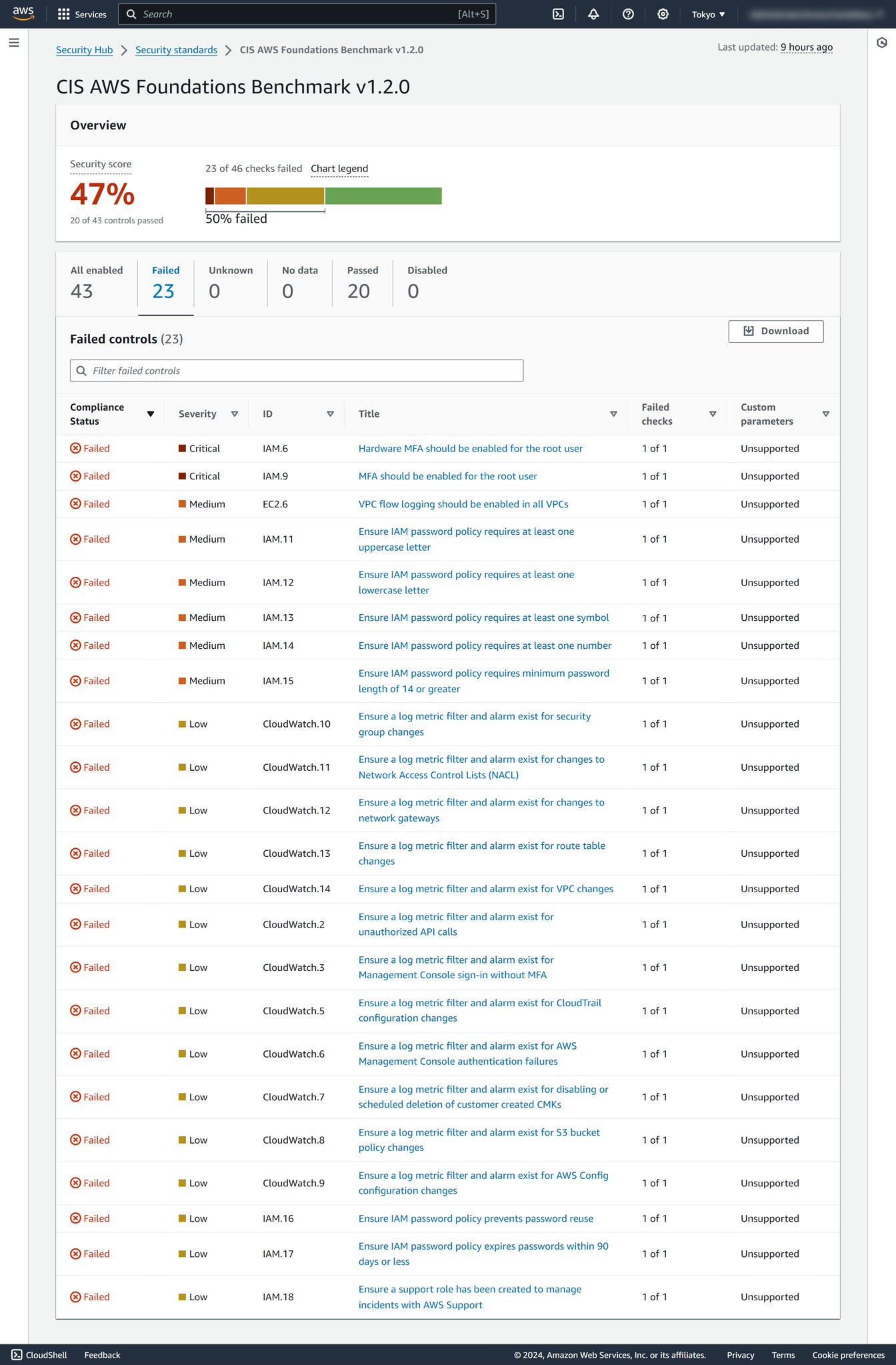Image resolution: width=896 pixels, height=1365 pixels.
Task: Download the failed controls list
Action: click(775, 331)
